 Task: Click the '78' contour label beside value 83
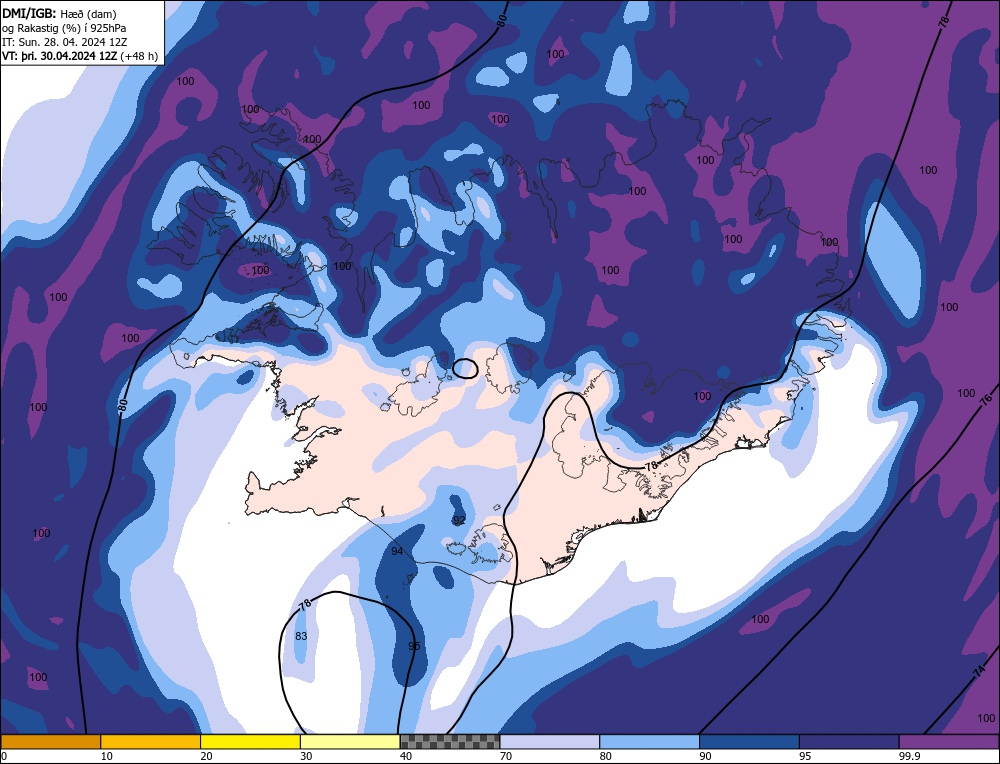click(305, 605)
